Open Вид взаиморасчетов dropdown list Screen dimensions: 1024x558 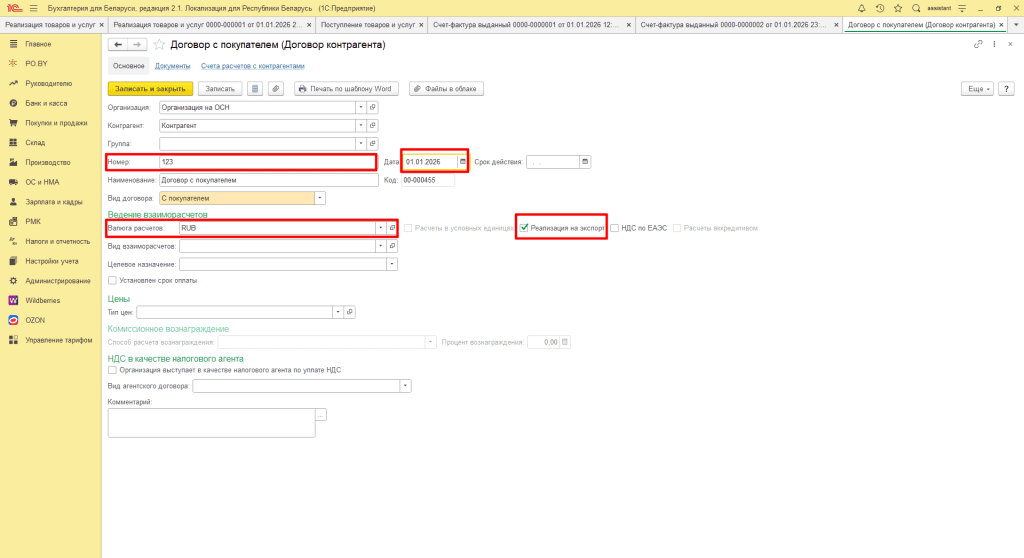pos(392,246)
